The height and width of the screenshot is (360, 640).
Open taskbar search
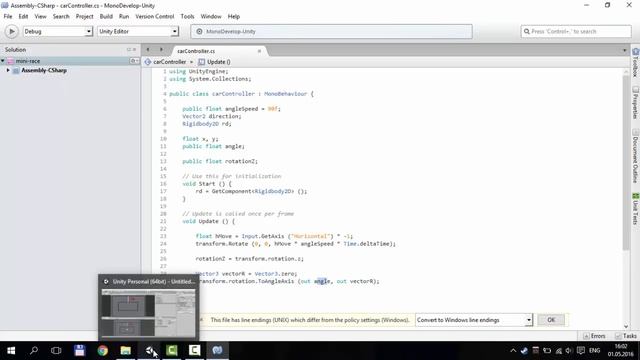coord(34,351)
